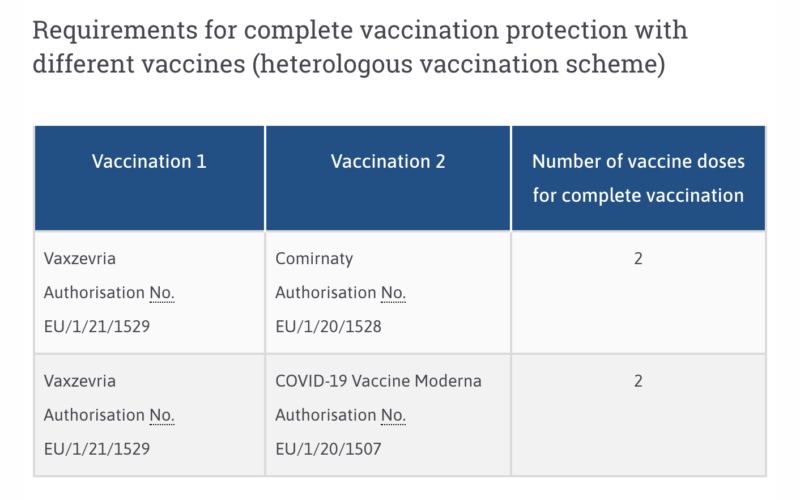Select EU/1/21/1529 in the first table row
Image resolution: width=800 pixels, height=500 pixels.
coord(97,327)
